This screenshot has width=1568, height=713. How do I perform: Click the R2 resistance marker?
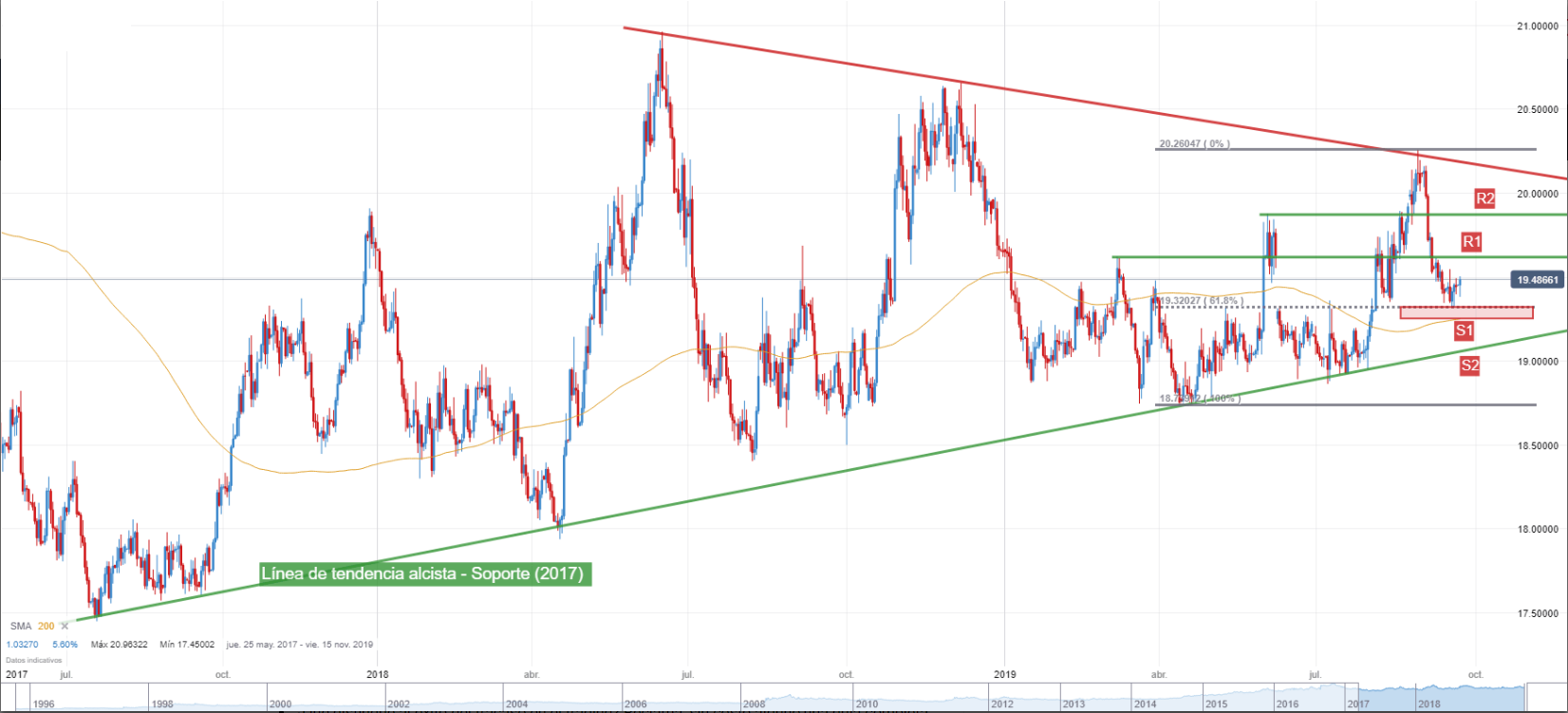[x=1485, y=198]
